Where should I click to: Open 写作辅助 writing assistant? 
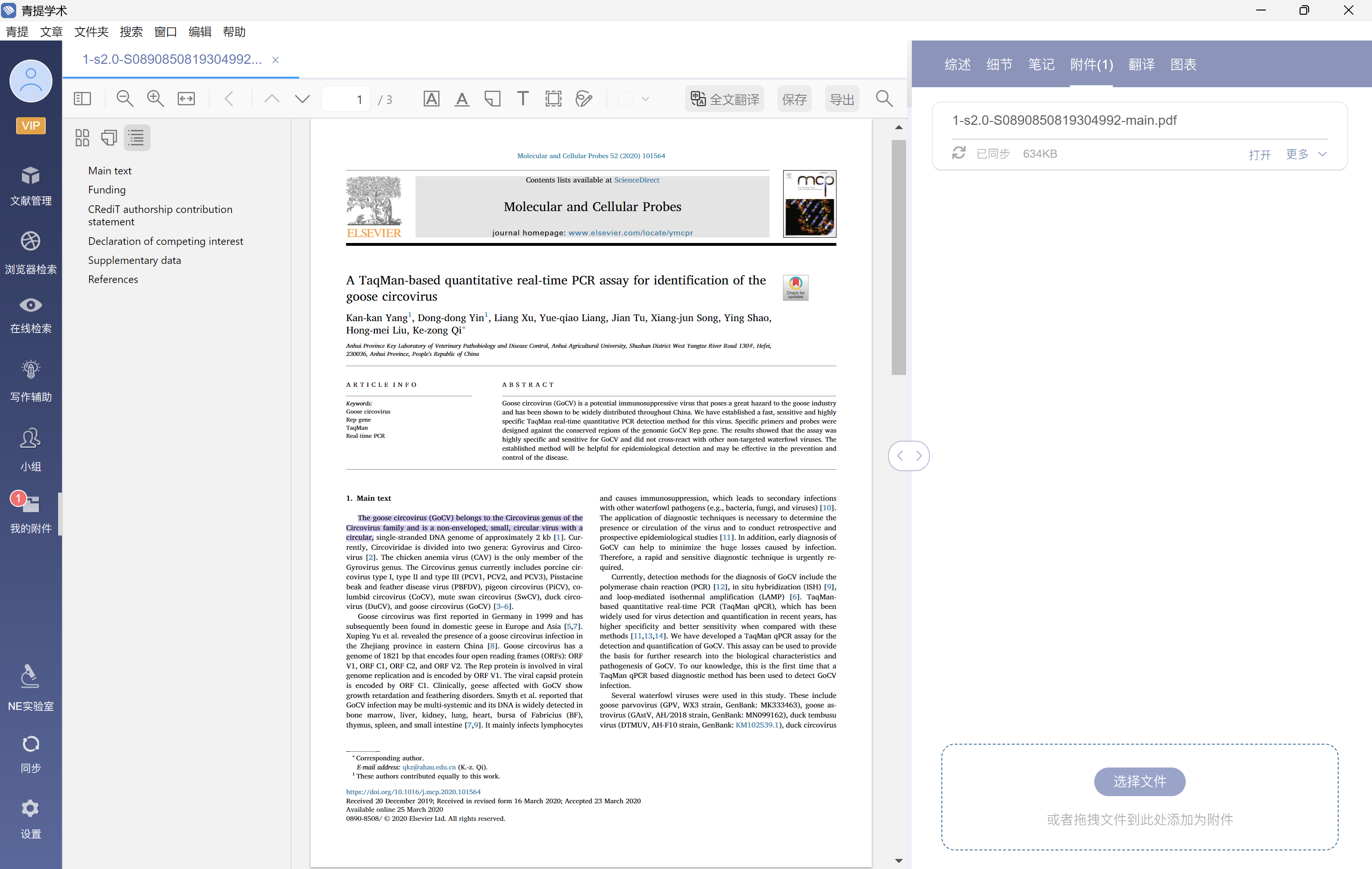pyautogui.click(x=31, y=381)
